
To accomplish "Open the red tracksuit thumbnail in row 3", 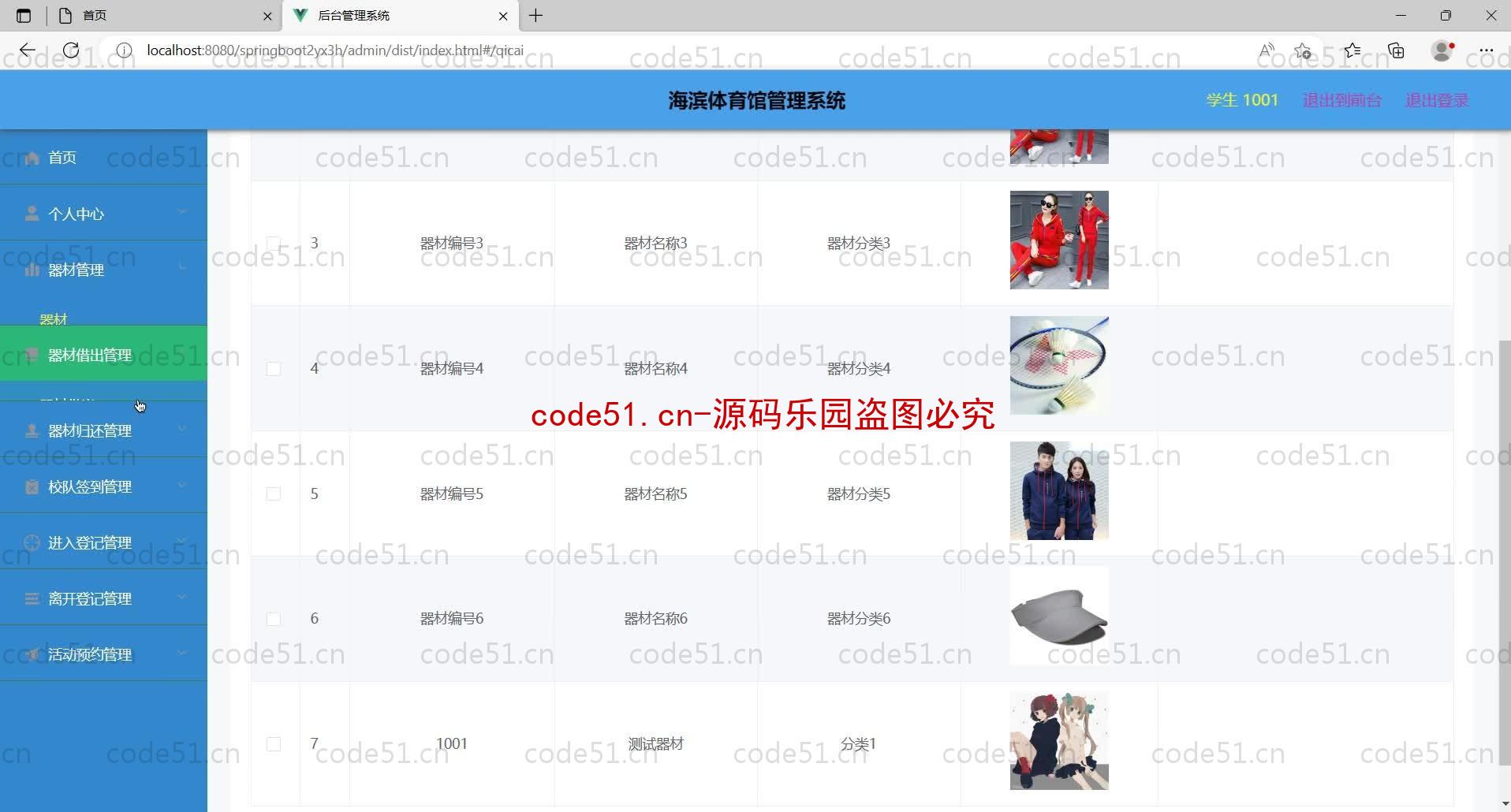I will [1059, 240].
